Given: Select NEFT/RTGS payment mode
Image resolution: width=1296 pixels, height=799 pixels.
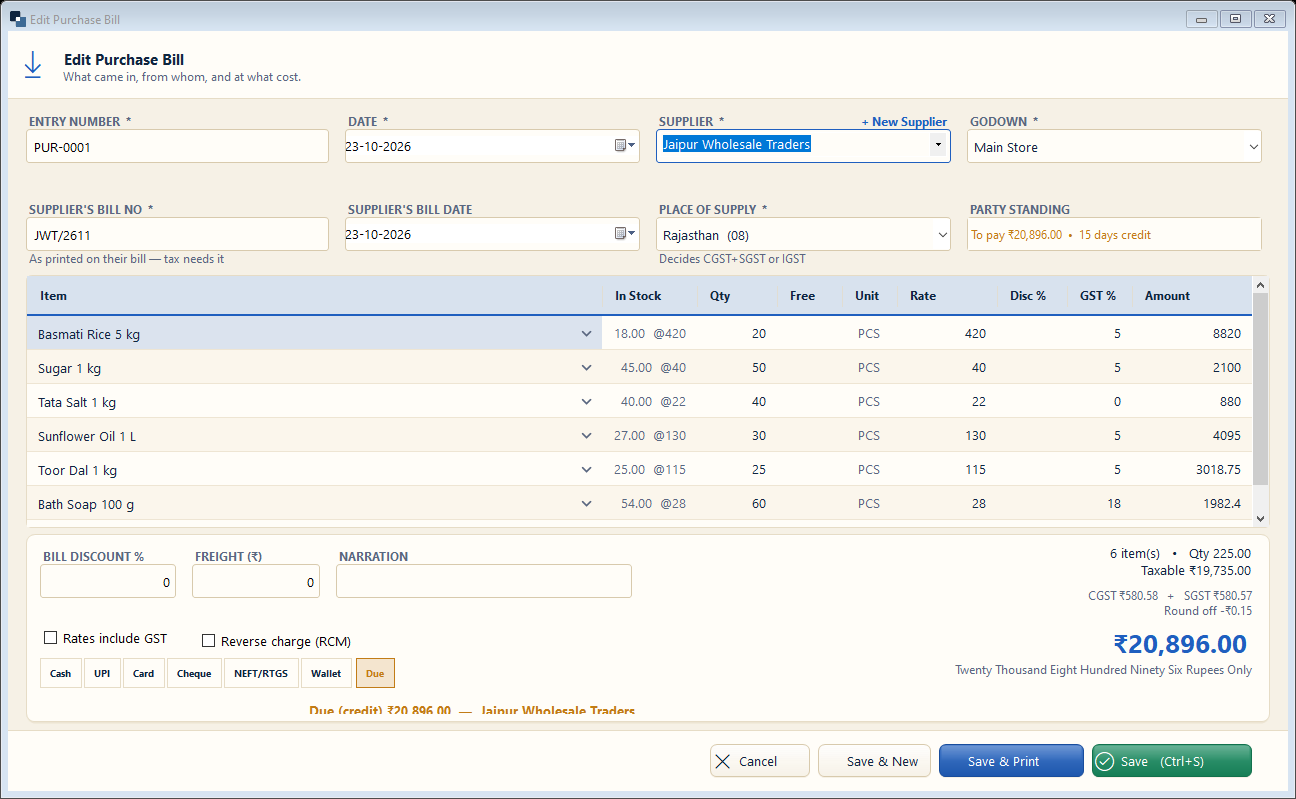Looking at the screenshot, I should (261, 673).
